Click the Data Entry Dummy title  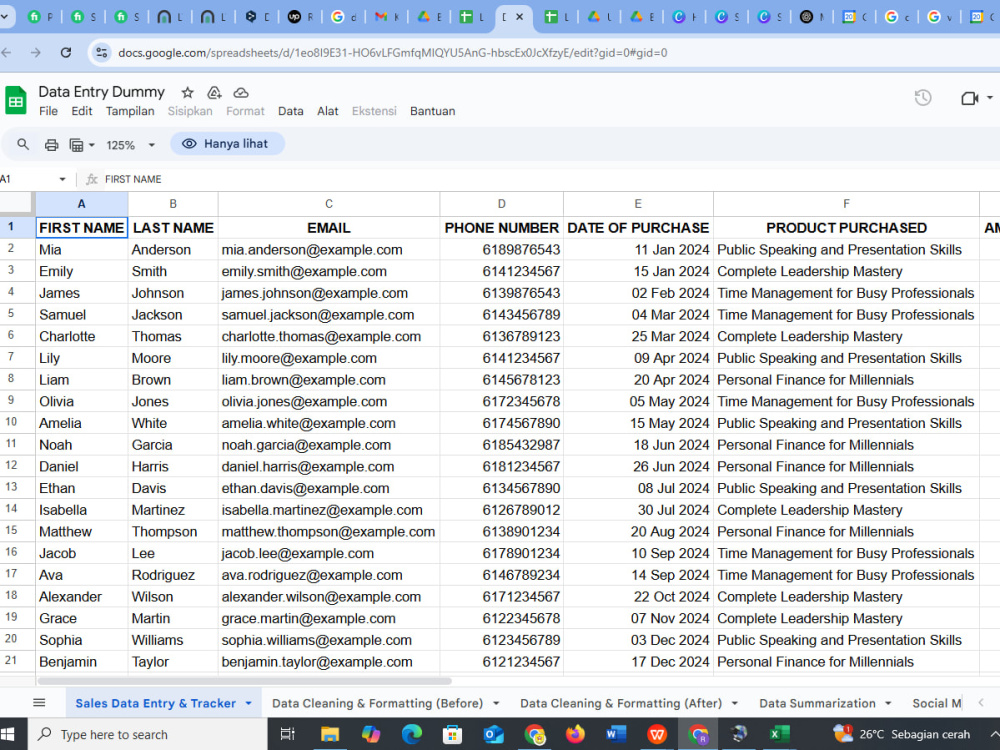pyautogui.click(x=101, y=92)
